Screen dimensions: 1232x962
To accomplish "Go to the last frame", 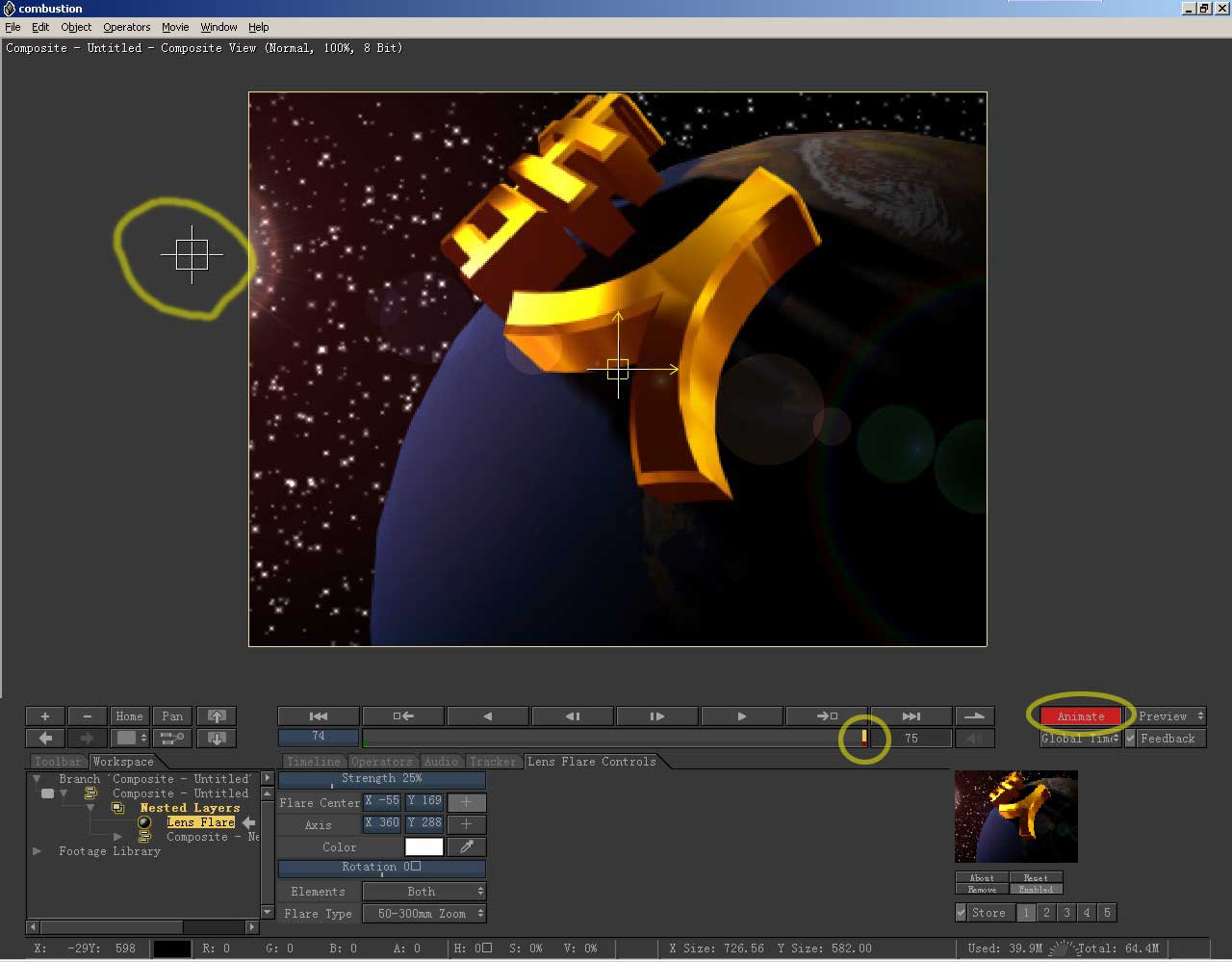I will click(x=911, y=716).
